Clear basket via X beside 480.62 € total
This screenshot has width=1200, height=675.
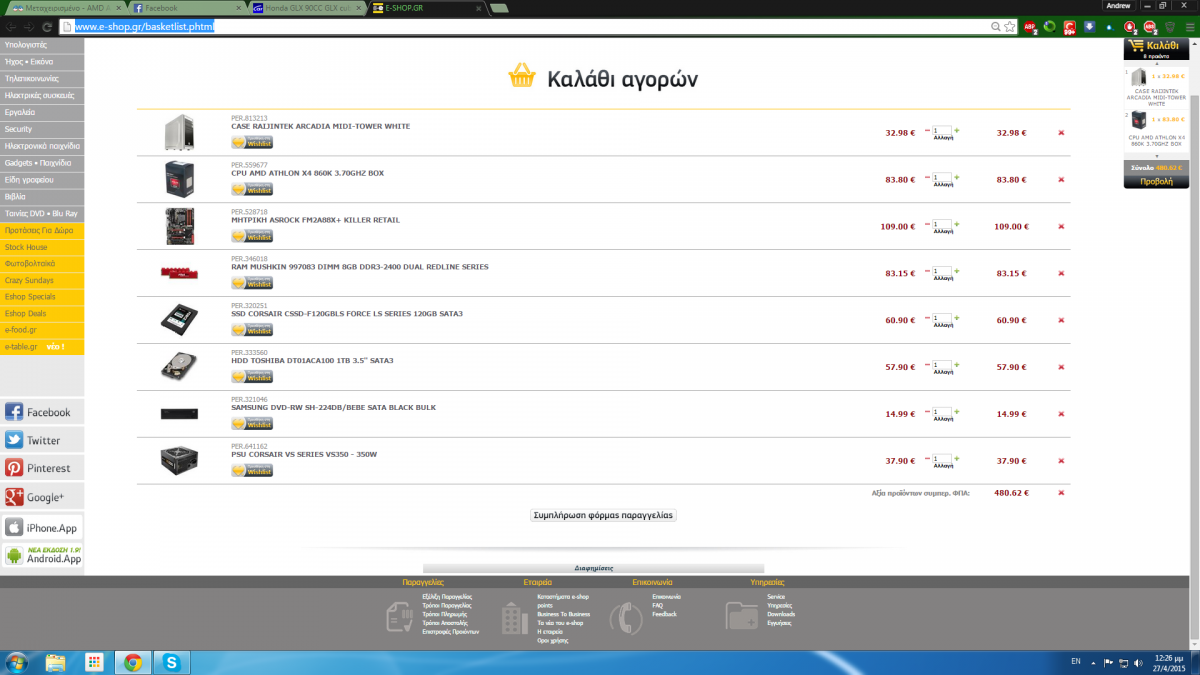pyautogui.click(x=1061, y=493)
